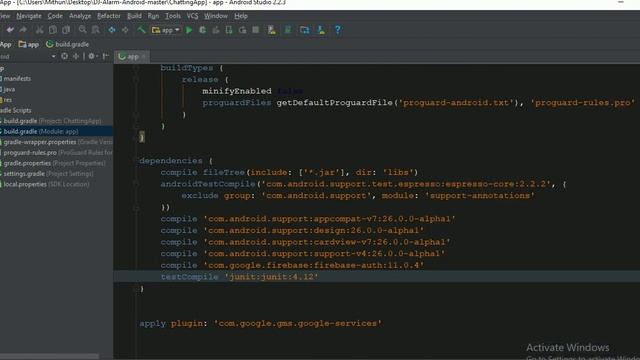Navigate Forward with the grey arrow icon

tap(125, 30)
